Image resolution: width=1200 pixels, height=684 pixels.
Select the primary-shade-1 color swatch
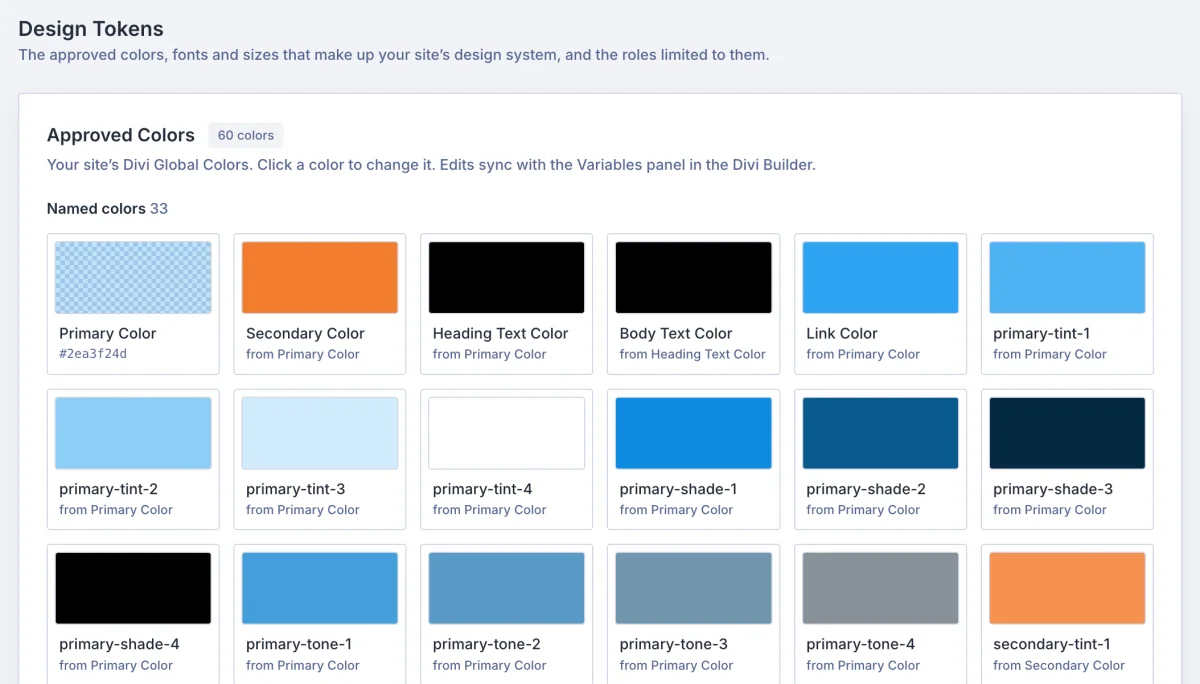[x=693, y=433]
